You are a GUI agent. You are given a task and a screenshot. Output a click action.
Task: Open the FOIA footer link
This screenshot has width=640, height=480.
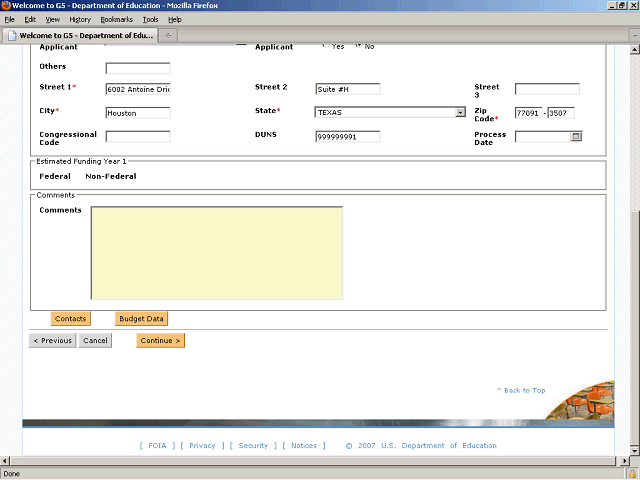157,446
